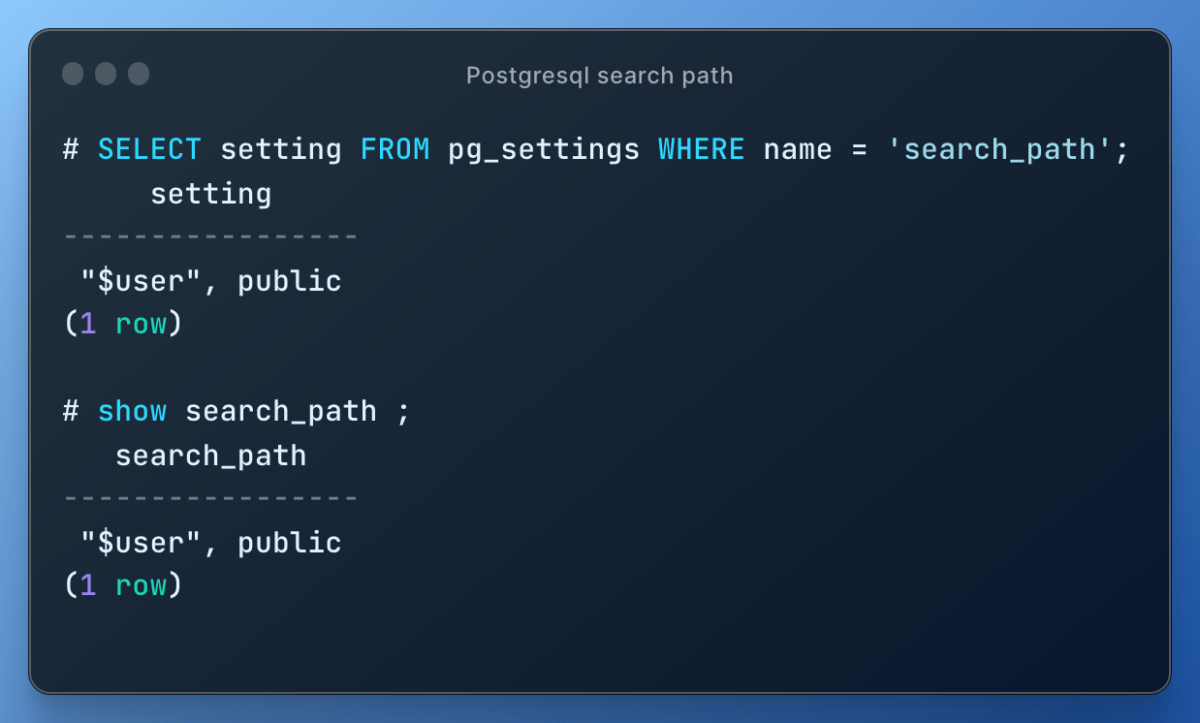The height and width of the screenshot is (723, 1200).
Task: Click the first '(1 row)' result count
Action: click(x=123, y=325)
